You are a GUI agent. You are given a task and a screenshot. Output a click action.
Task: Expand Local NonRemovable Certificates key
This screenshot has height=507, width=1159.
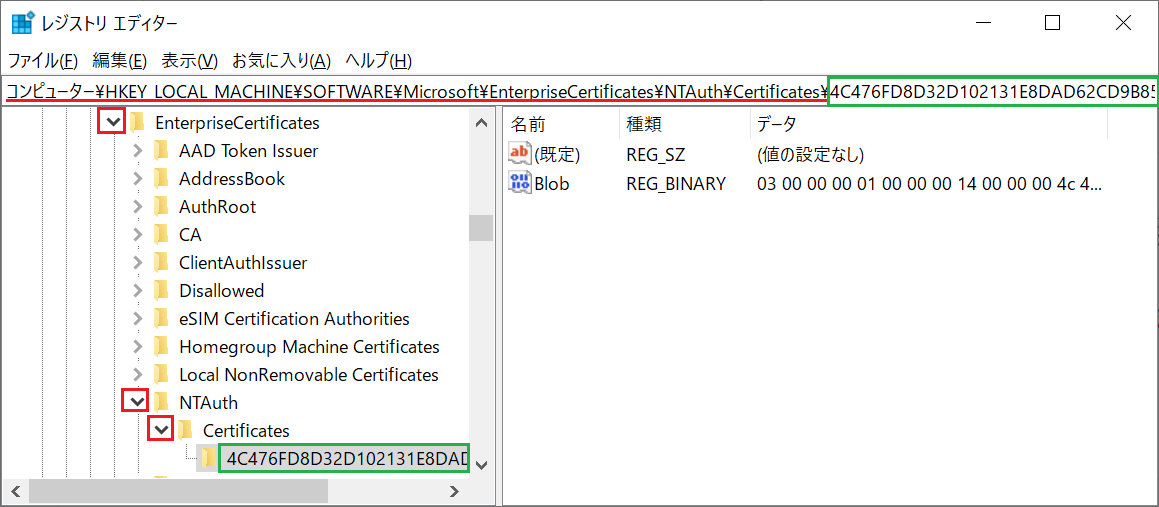click(137, 375)
